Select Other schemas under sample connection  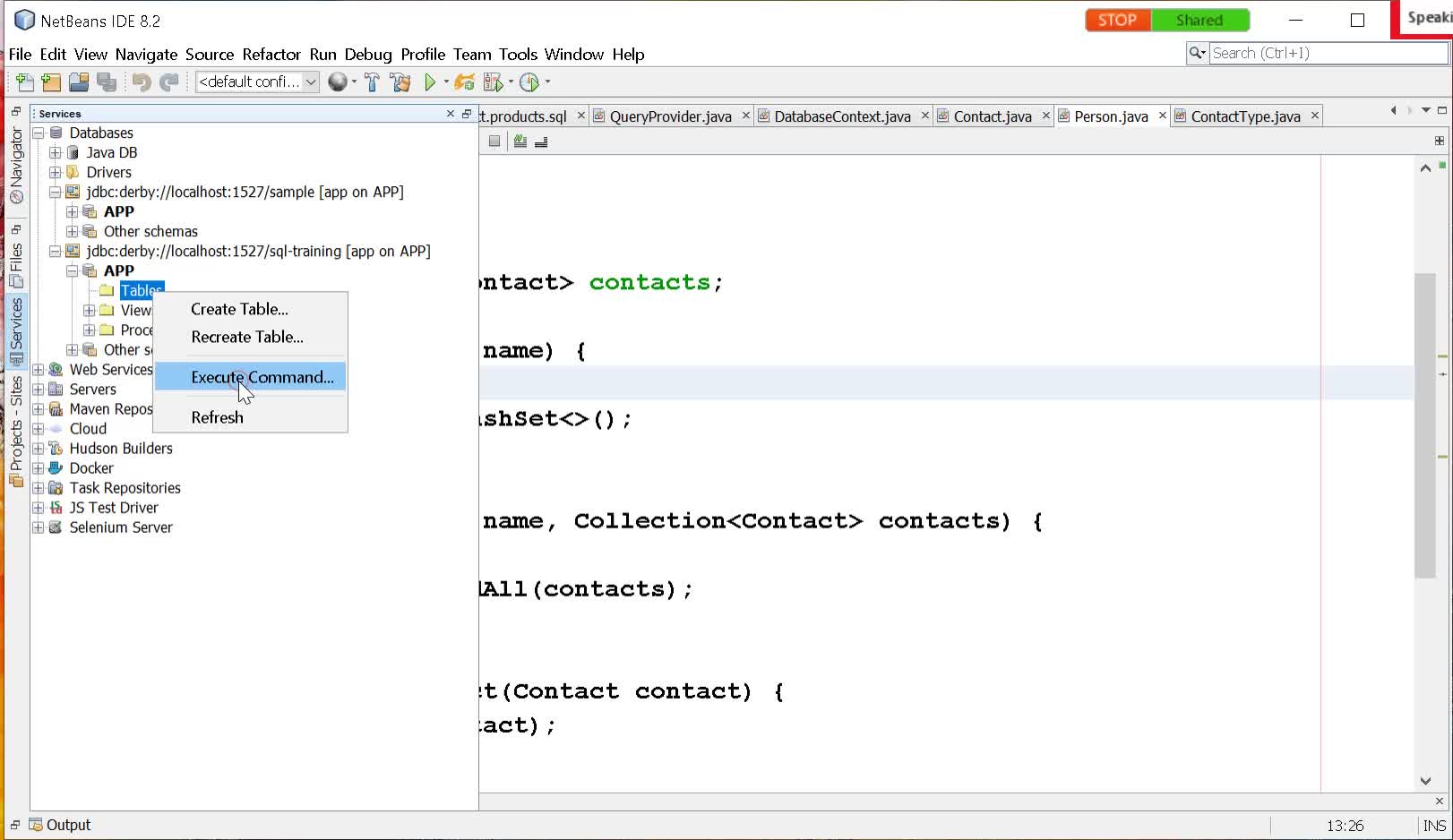click(150, 231)
